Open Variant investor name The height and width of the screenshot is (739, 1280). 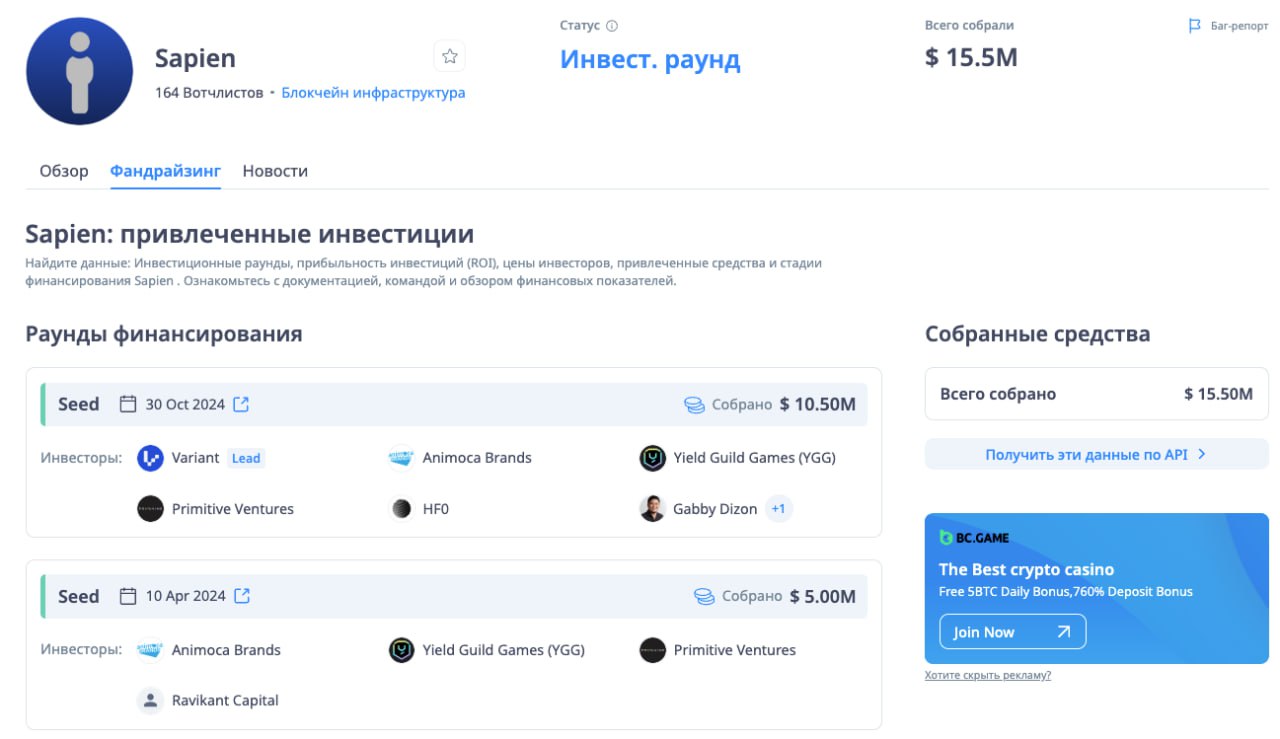[x=195, y=458]
